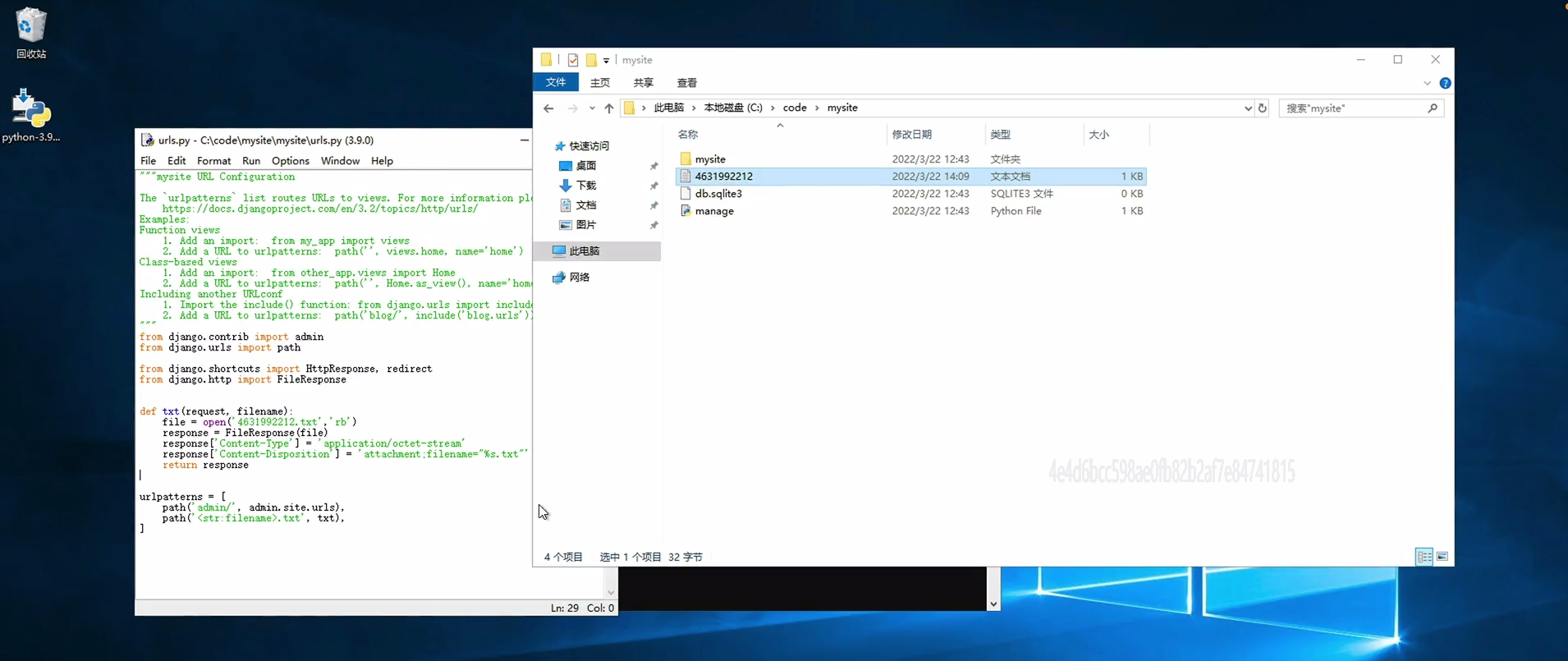Click the Properties quick access icon
The height and width of the screenshot is (661, 1568).
[x=573, y=60]
